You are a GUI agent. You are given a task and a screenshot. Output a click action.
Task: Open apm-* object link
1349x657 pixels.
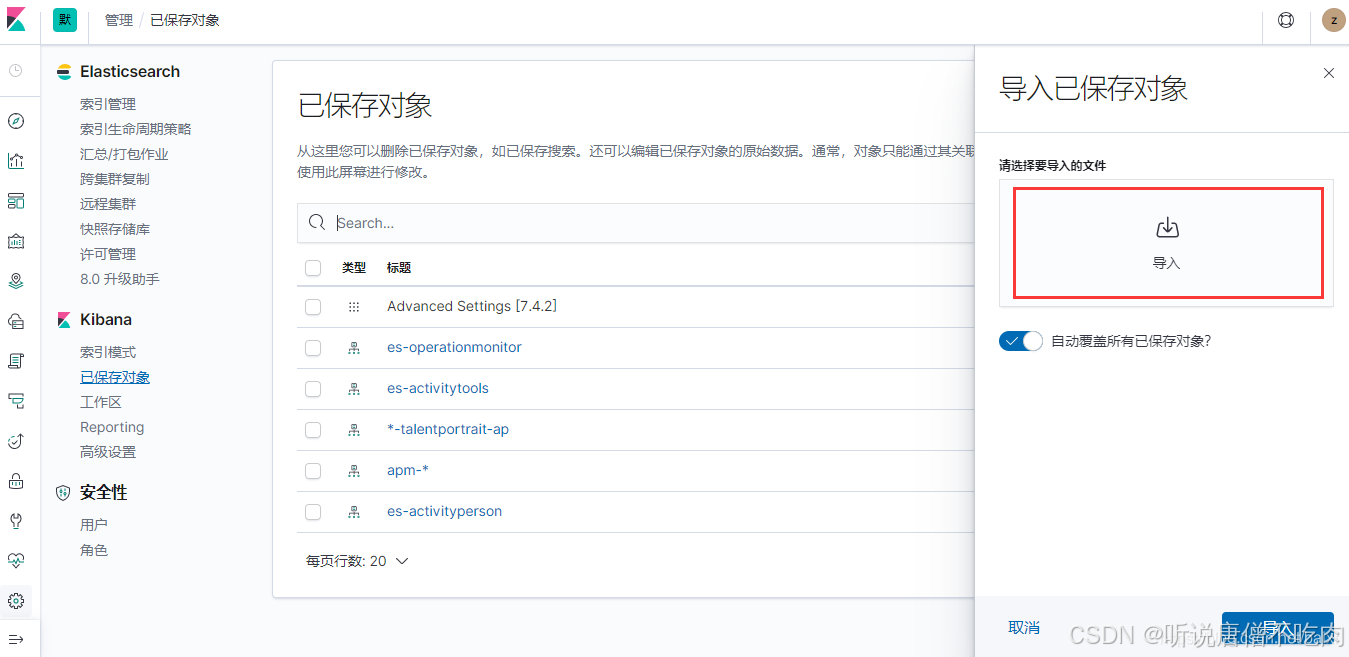coord(408,470)
